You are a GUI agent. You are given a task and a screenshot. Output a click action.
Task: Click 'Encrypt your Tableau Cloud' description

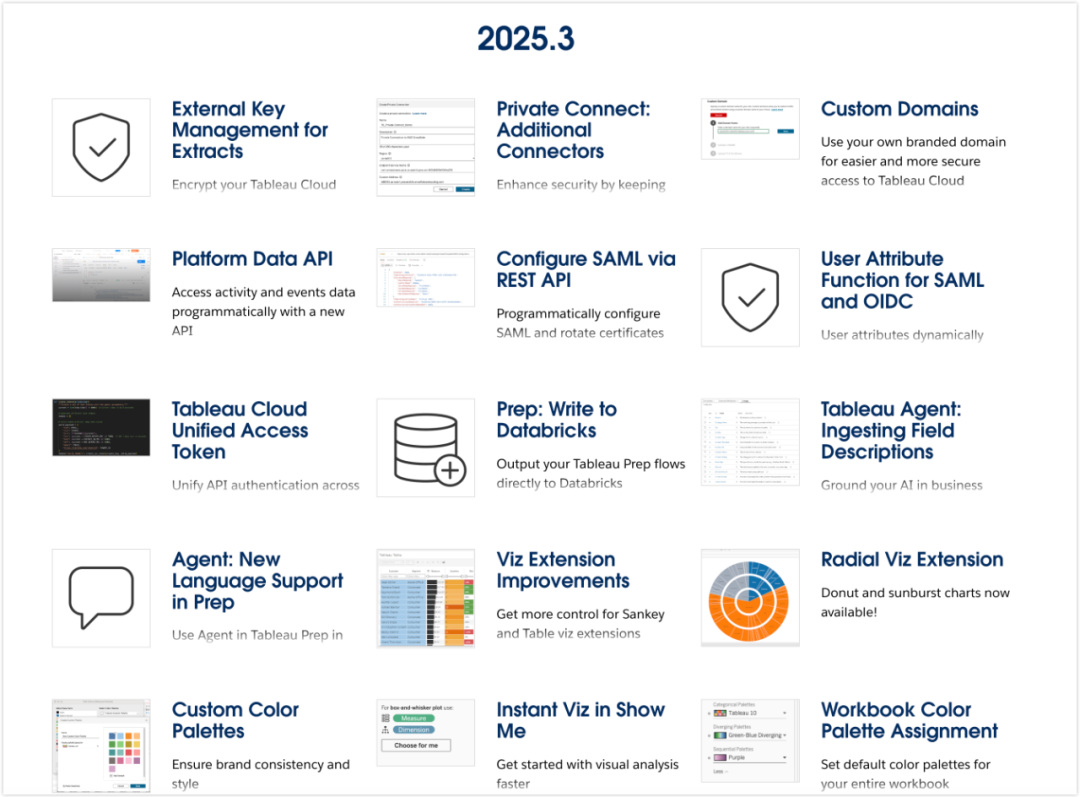pos(254,185)
